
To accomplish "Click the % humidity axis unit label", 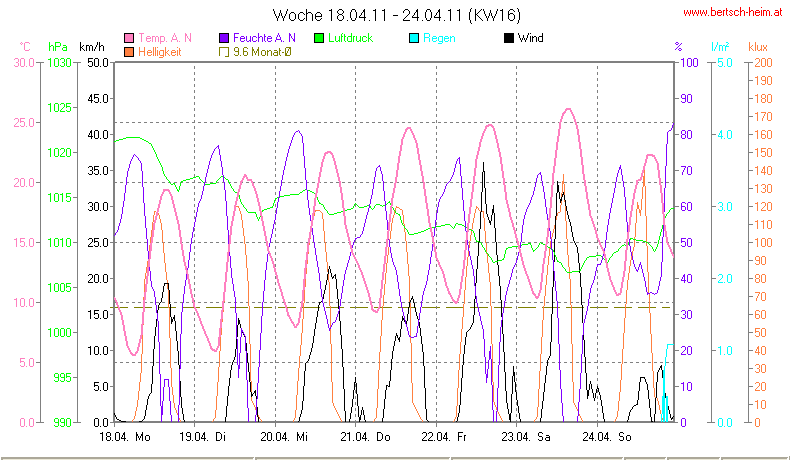I will point(678,47).
